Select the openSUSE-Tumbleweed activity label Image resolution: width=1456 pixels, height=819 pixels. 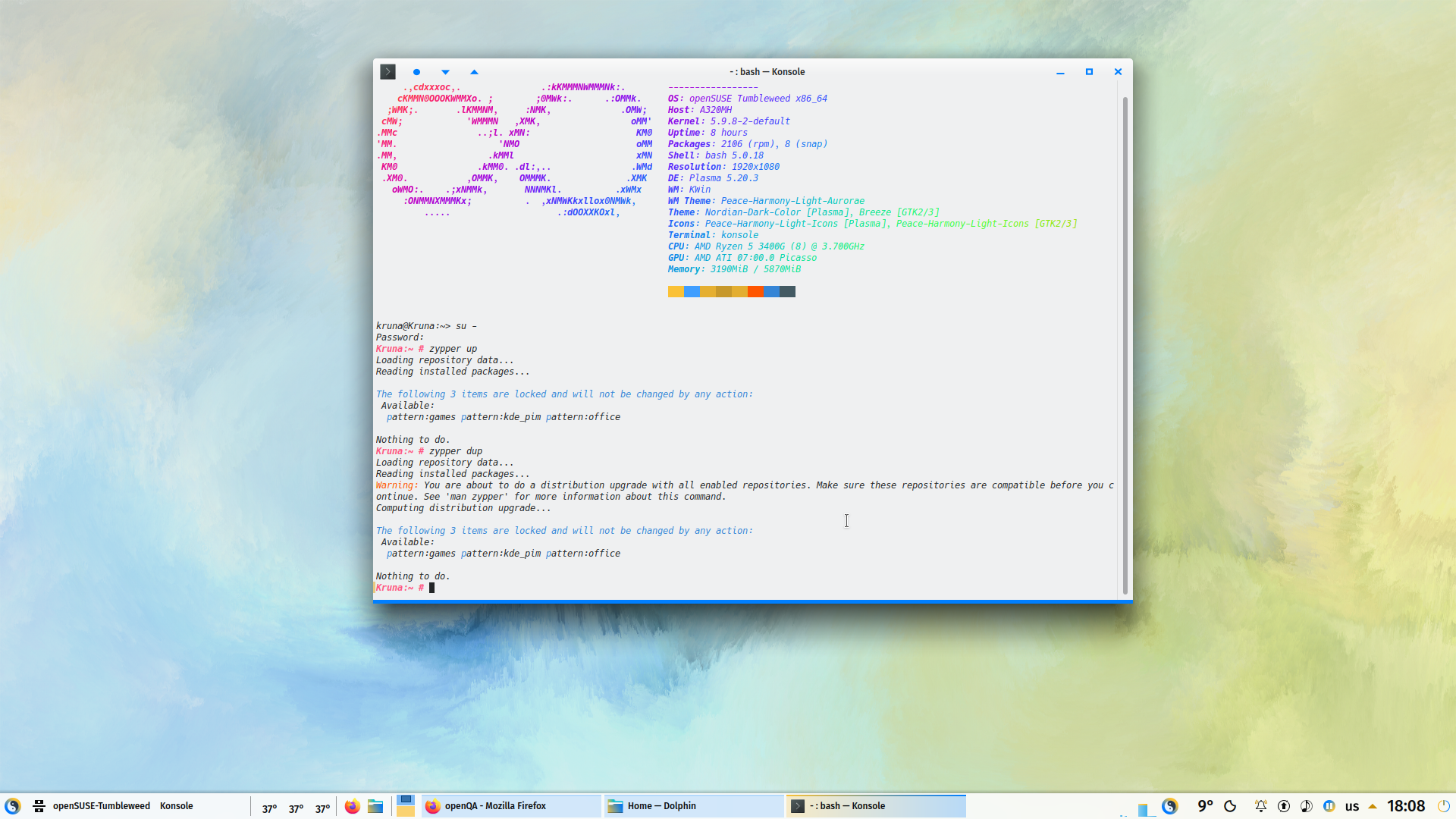[101, 806]
